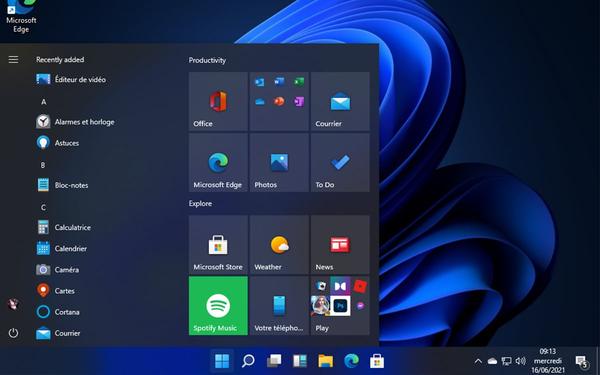Image resolution: width=600 pixels, height=375 pixels.
Task: Open Microsoft Store from the taskbar
Action: coord(377,360)
